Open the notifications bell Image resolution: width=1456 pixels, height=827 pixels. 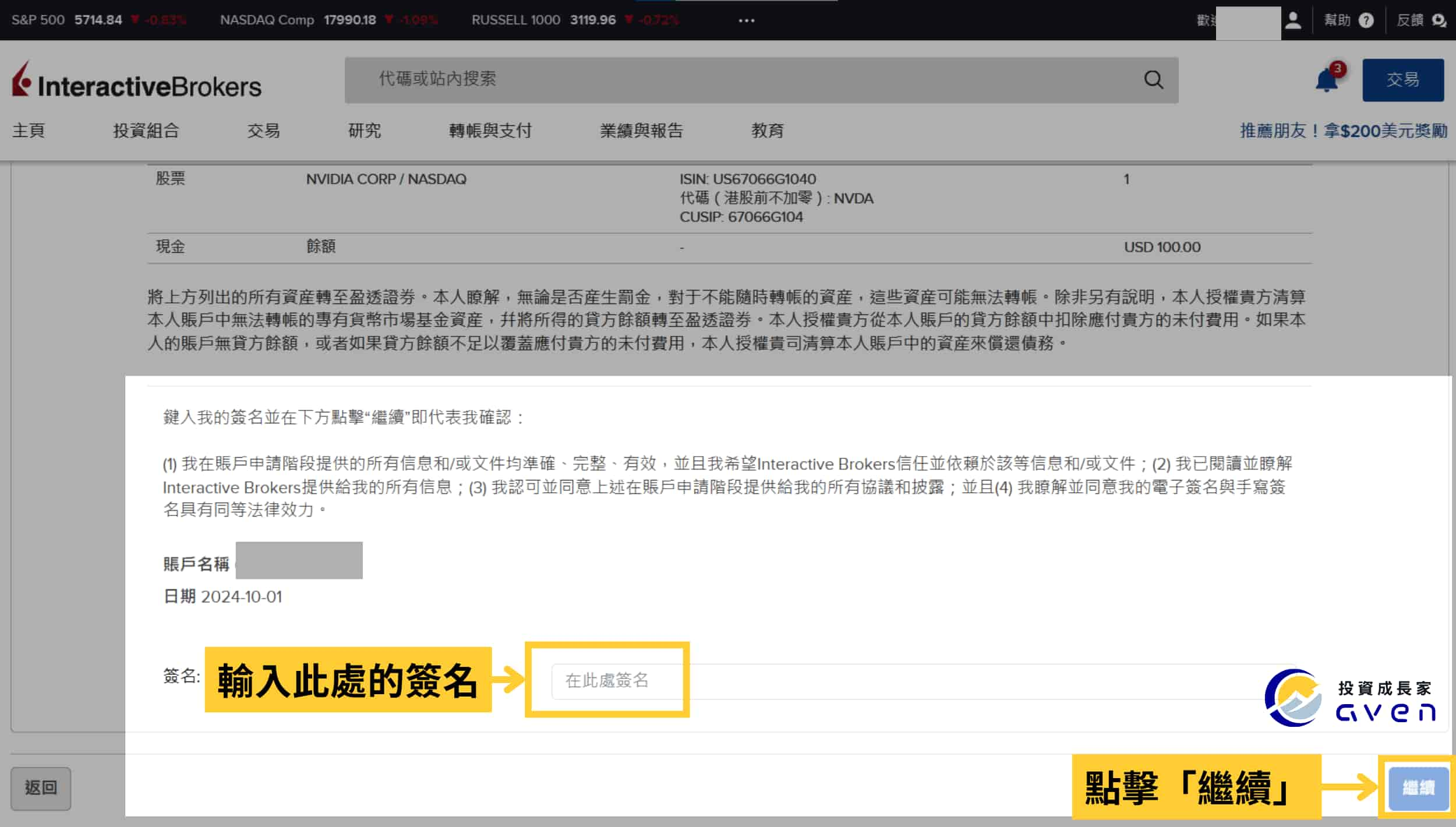[x=1326, y=80]
